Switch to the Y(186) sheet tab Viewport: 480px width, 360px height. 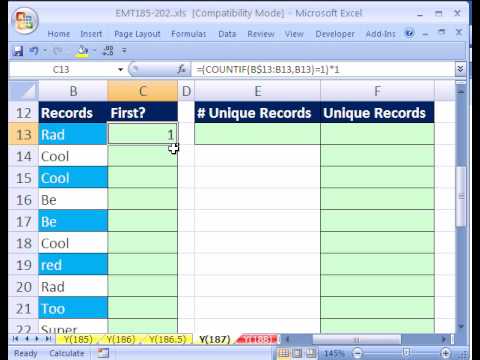[x=120, y=339]
